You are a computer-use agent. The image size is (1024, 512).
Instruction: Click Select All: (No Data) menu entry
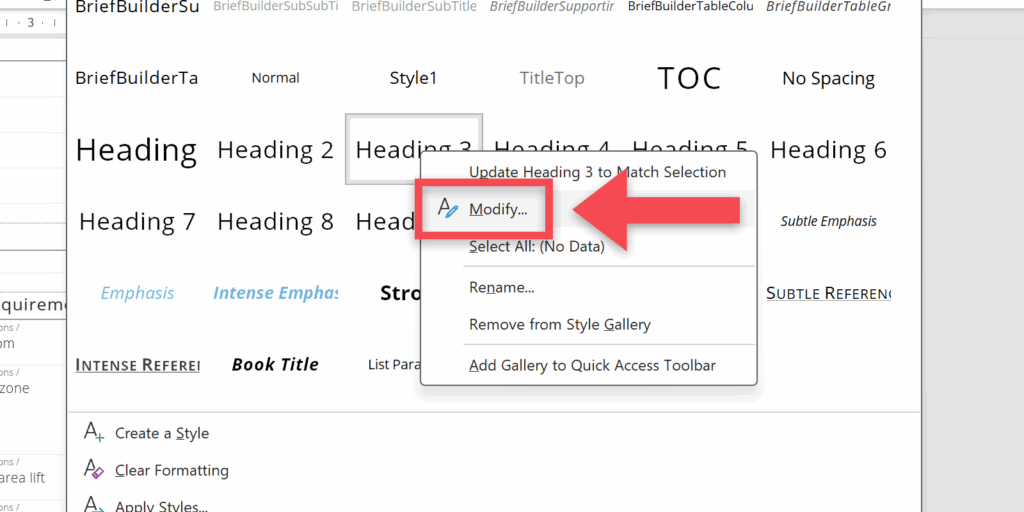[536, 246]
